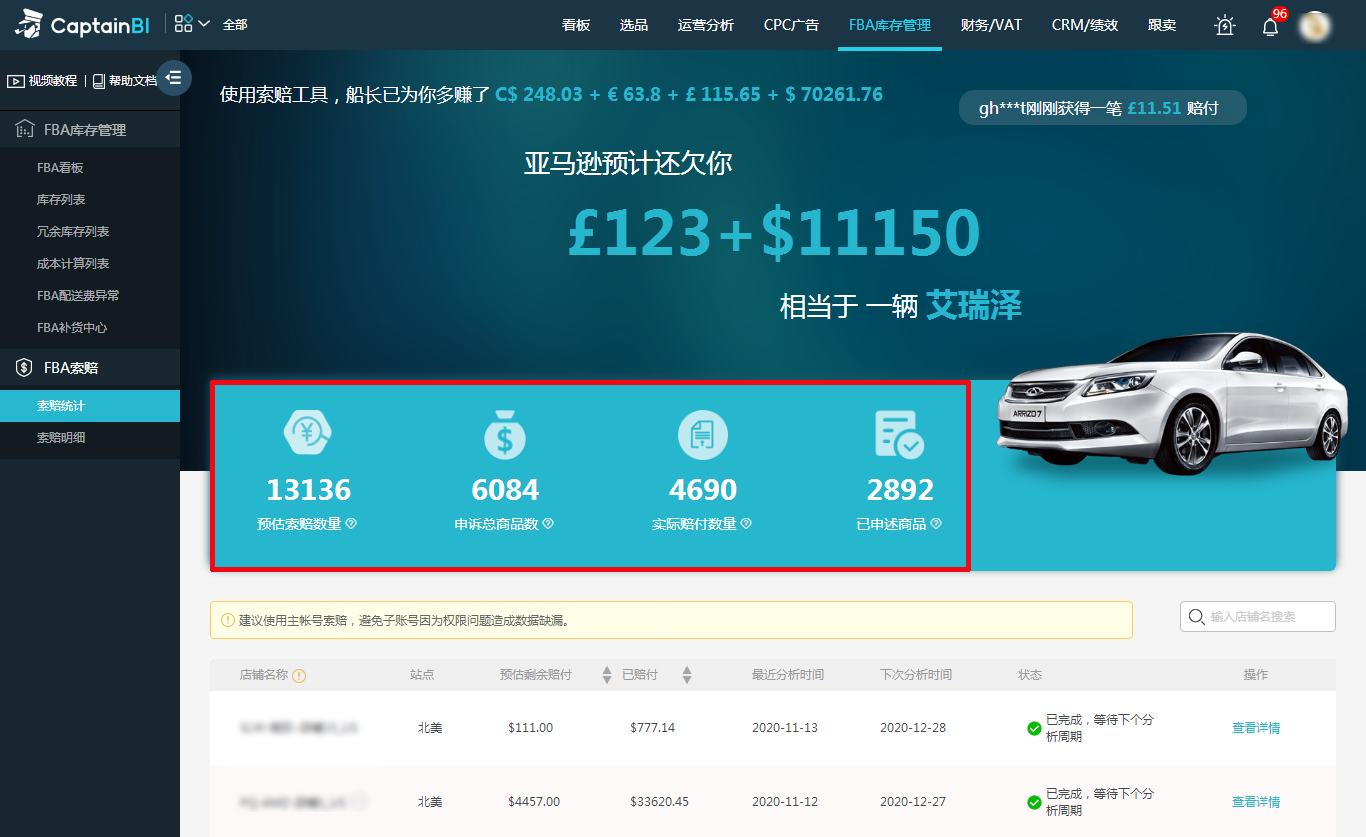Image resolution: width=1366 pixels, height=837 pixels.
Task: Click help icon beside 已申述商品
Action: 936,523
